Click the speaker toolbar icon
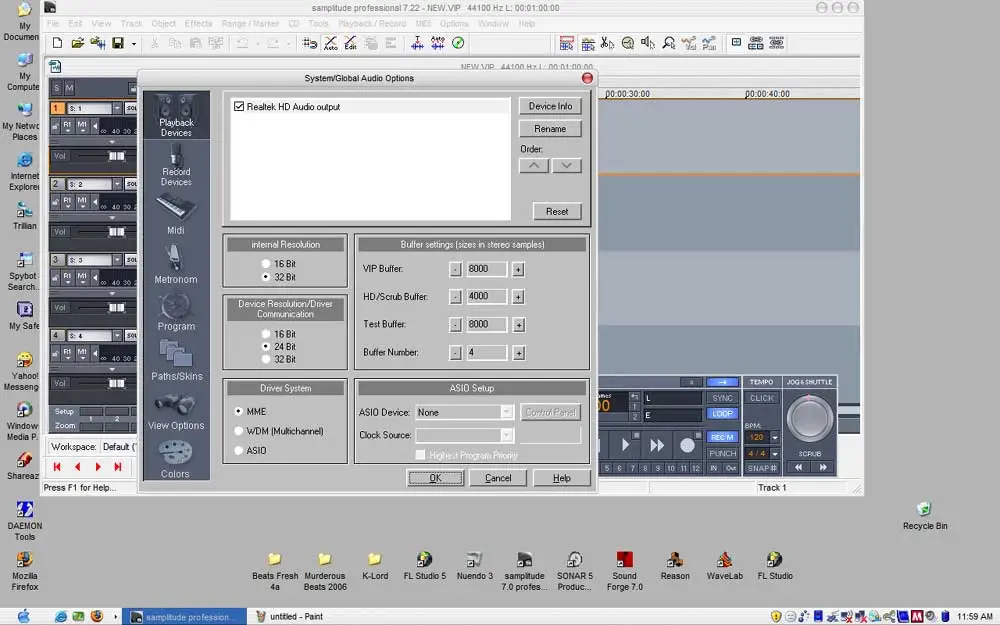The image size is (1000, 625). pyautogui.click(x=648, y=43)
